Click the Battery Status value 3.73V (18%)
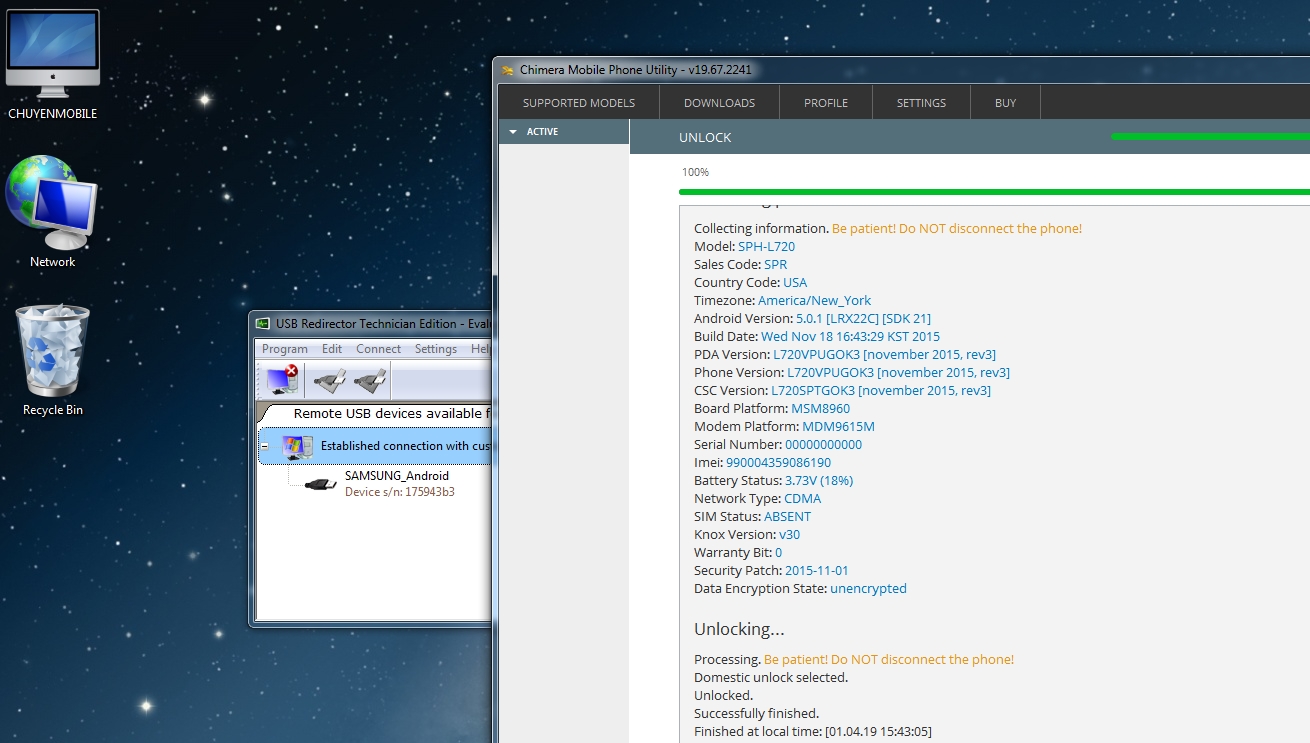Image resolution: width=1310 pixels, height=743 pixels. tap(818, 480)
